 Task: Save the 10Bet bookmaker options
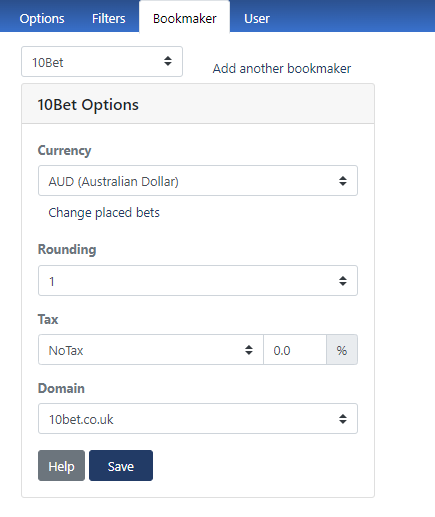pos(121,466)
